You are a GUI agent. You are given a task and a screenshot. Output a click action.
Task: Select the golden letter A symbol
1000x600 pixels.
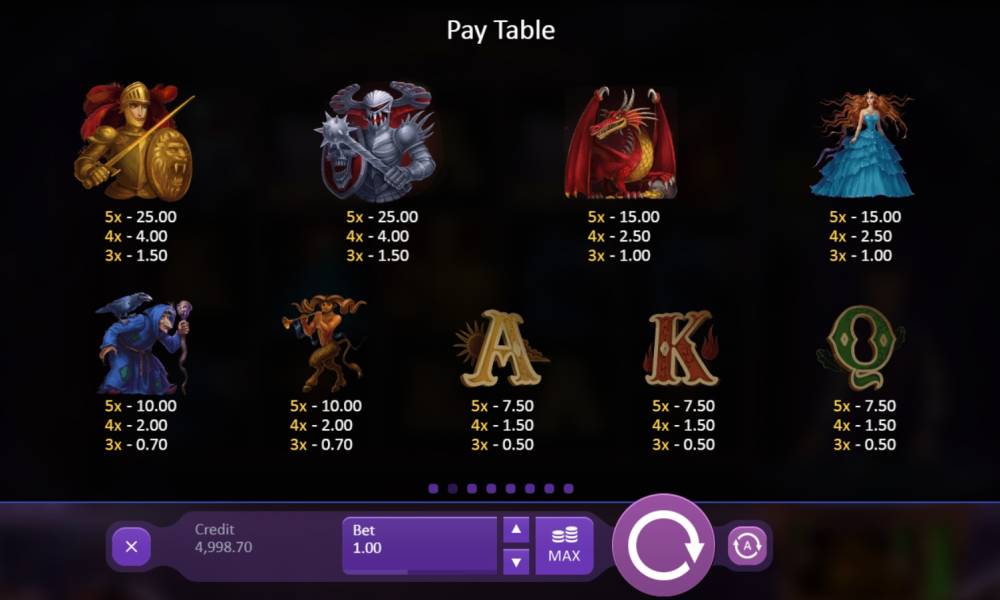pyautogui.click(x=502, y=348)
